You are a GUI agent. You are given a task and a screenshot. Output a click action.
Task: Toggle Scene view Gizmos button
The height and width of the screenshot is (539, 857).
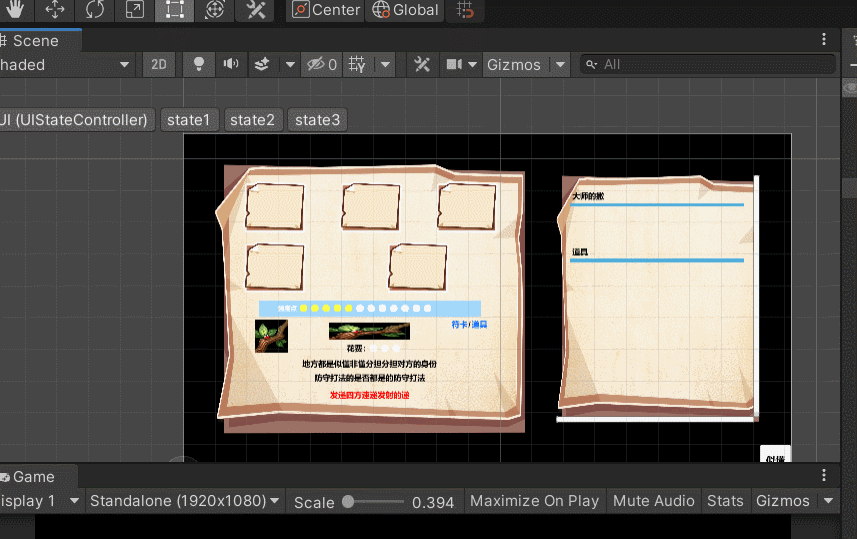point(514,65)
